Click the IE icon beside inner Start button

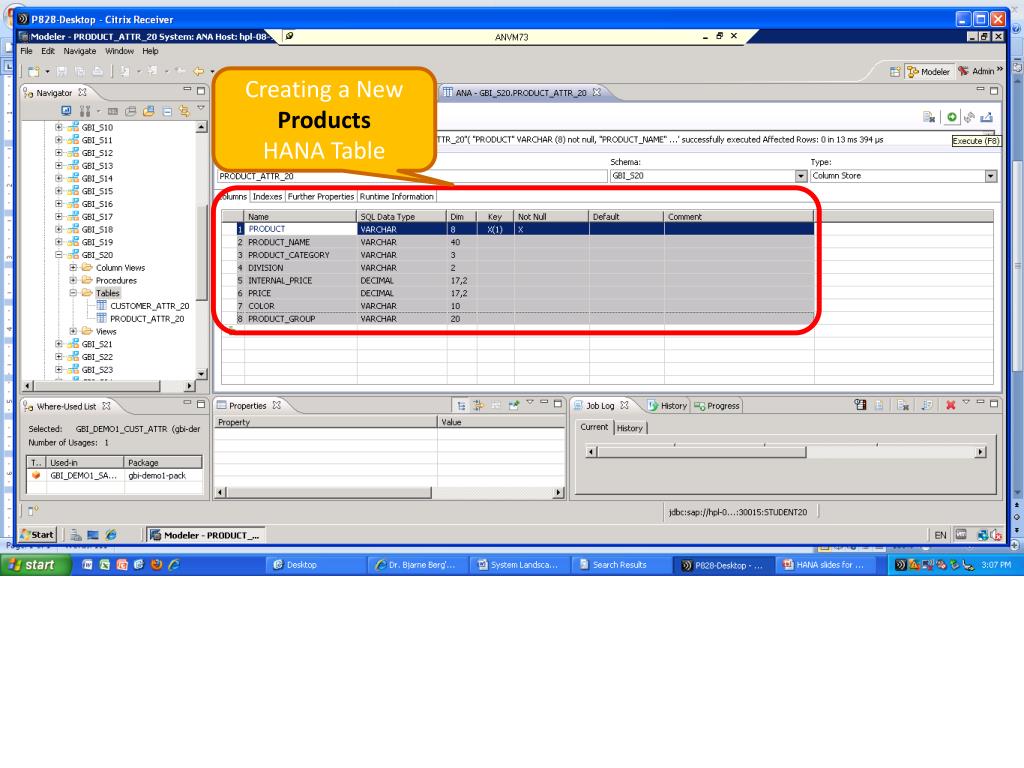(111, 535)
